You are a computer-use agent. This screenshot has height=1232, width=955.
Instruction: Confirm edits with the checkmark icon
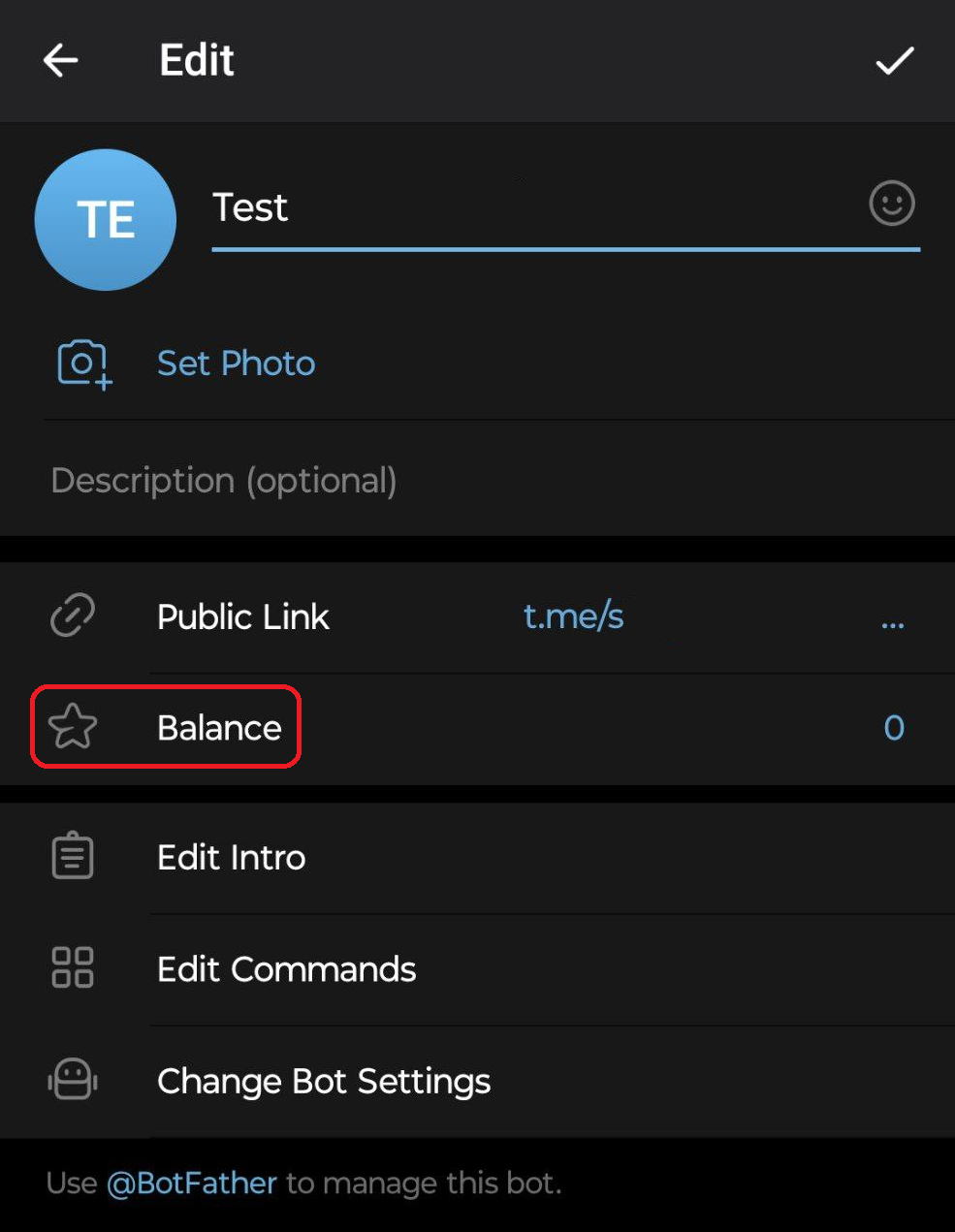coord(894,60)
